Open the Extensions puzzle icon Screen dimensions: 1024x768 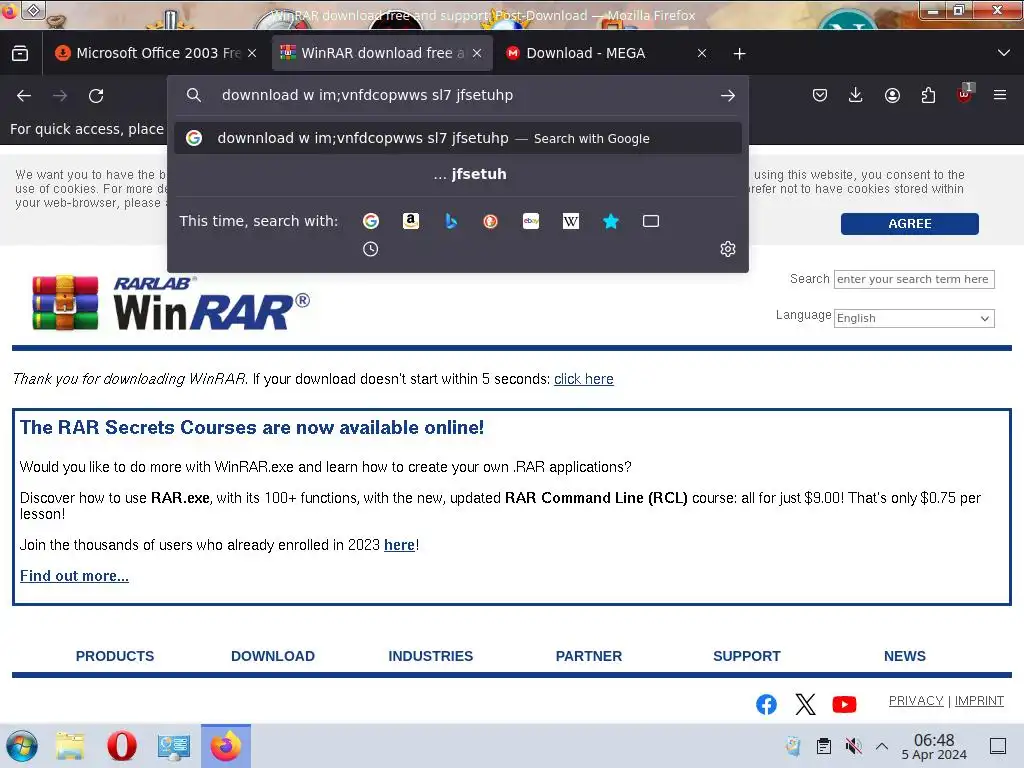click(928, 95)
